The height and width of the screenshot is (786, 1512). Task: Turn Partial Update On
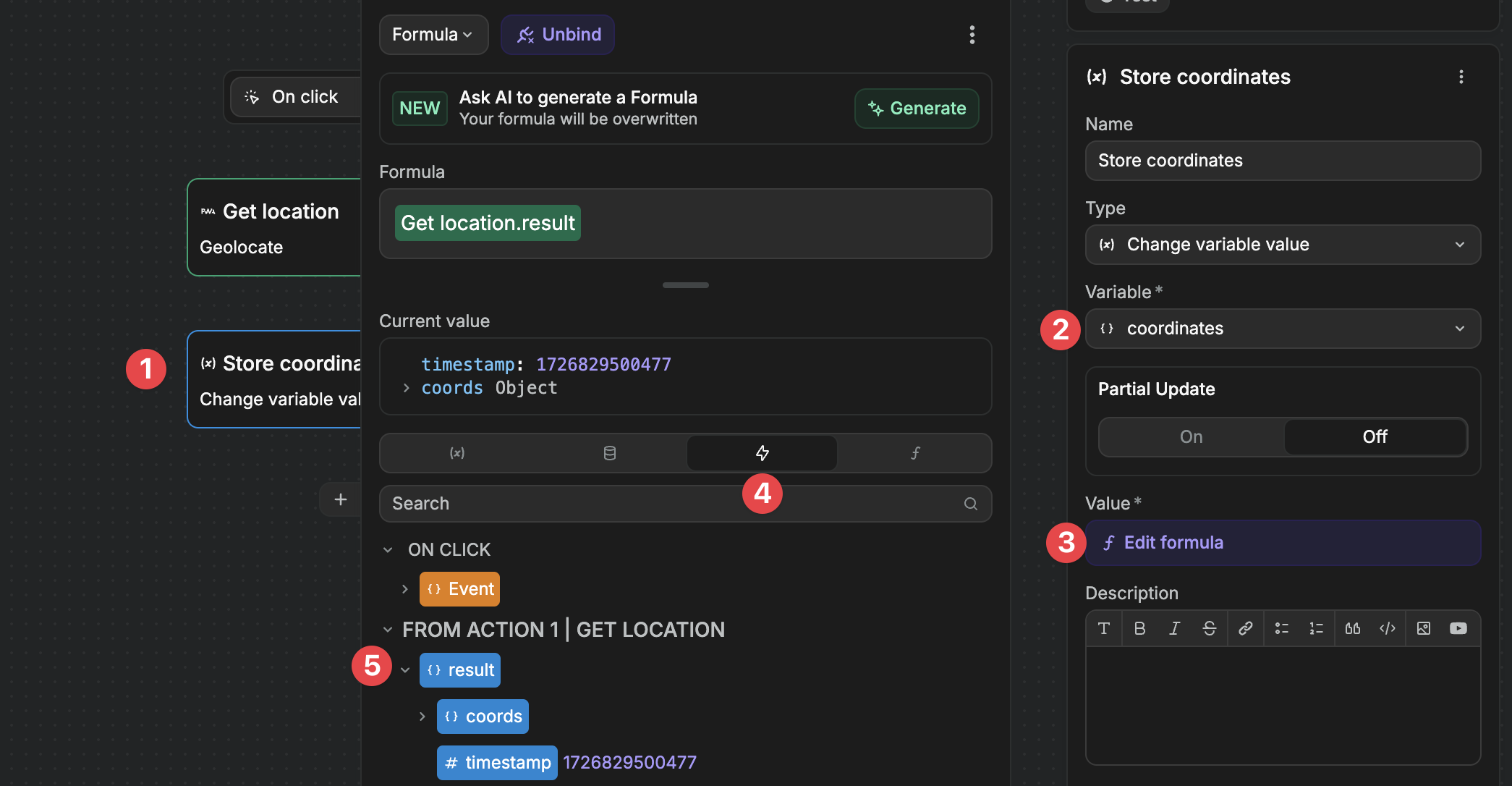click(x=1191, y=437)
